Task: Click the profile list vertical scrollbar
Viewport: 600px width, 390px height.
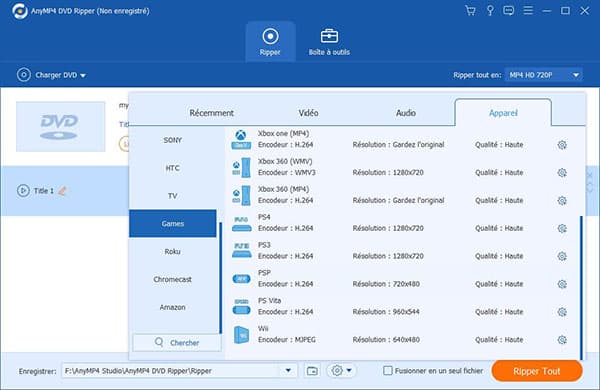Action: pos(581,288)
